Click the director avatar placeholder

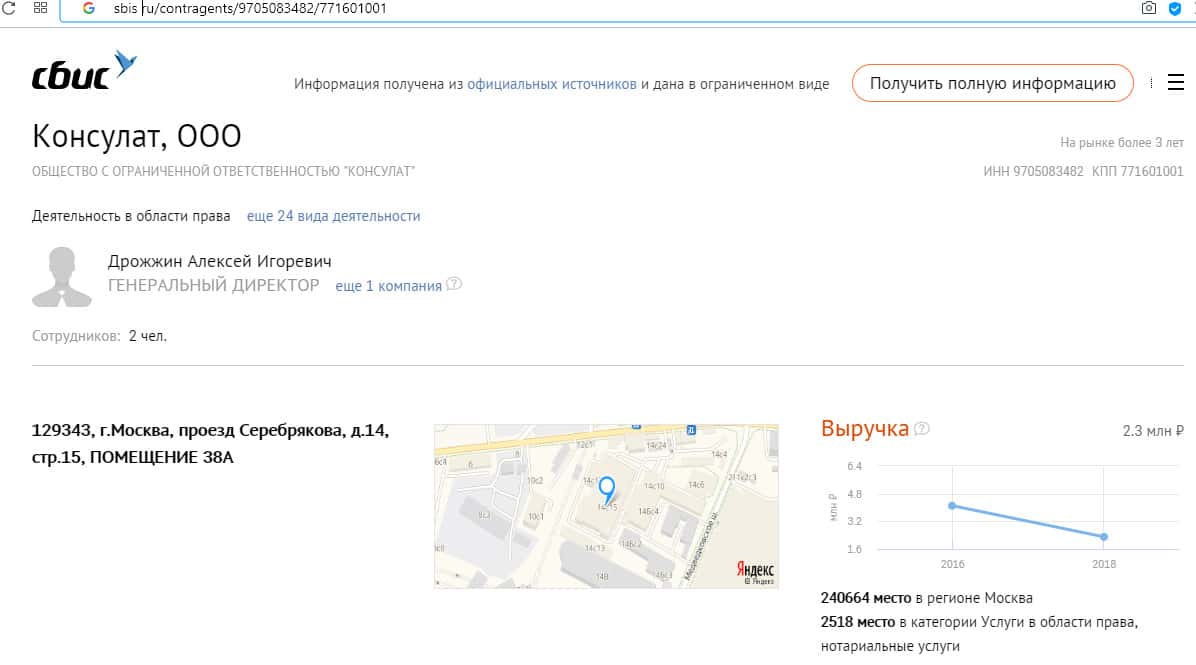click(x=62, y=277)
